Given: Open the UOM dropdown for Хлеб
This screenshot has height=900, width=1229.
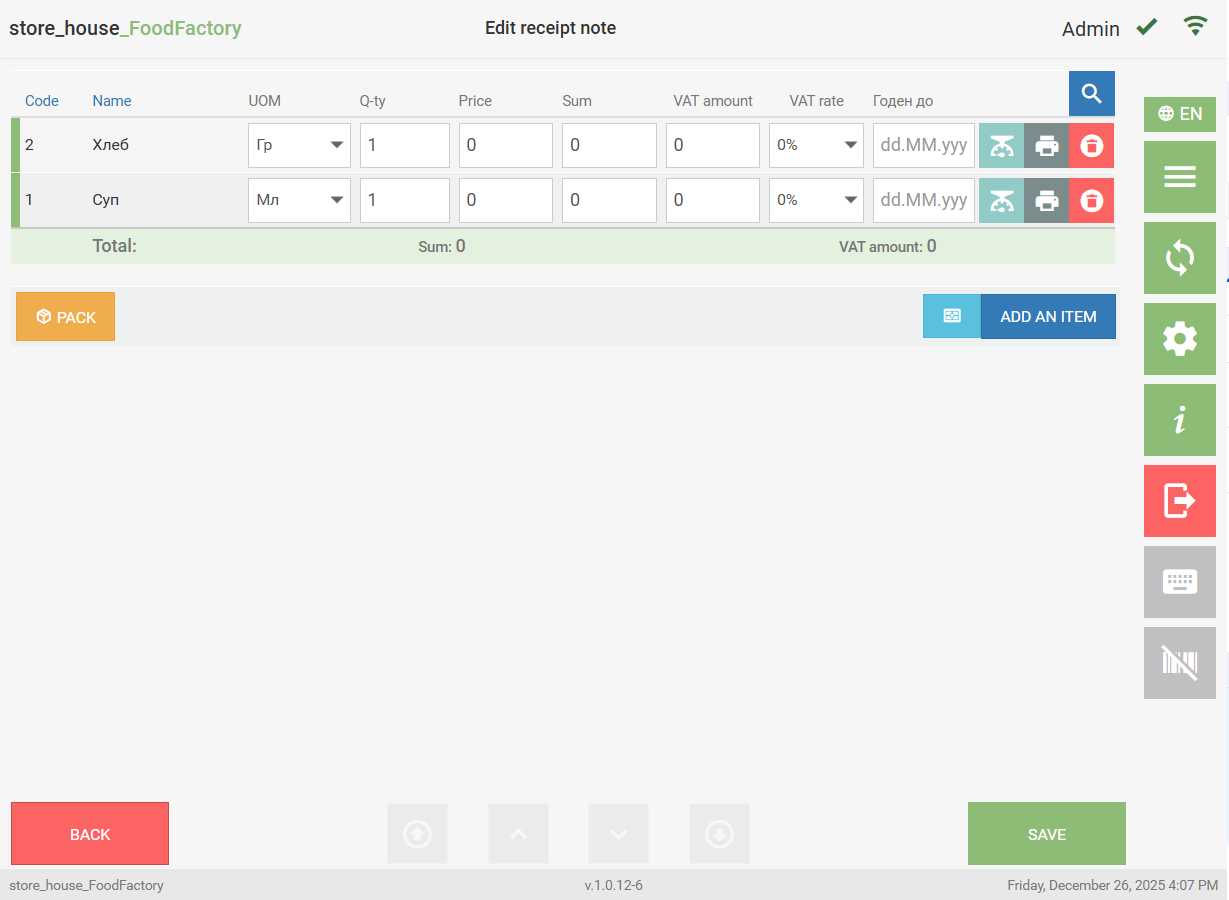Looking at the screenshot, I should [299, 146].
